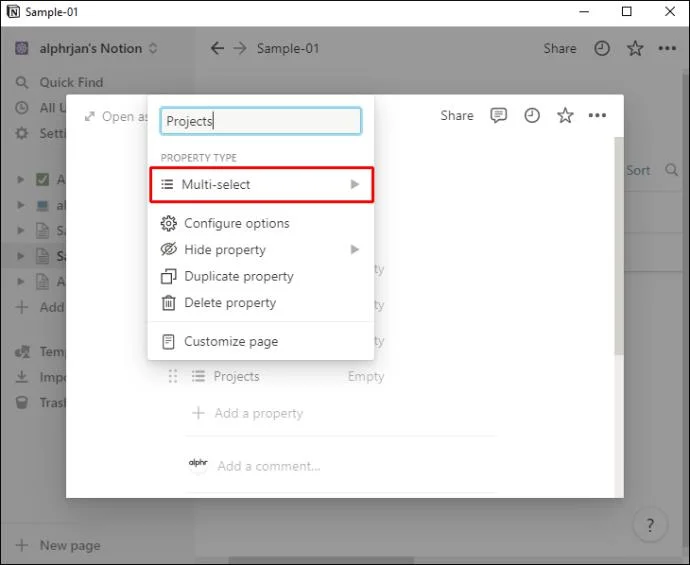Click the database search magnifier icon
Image resolution: width=690 pixels, height=565 pixels.
point(672,170)
